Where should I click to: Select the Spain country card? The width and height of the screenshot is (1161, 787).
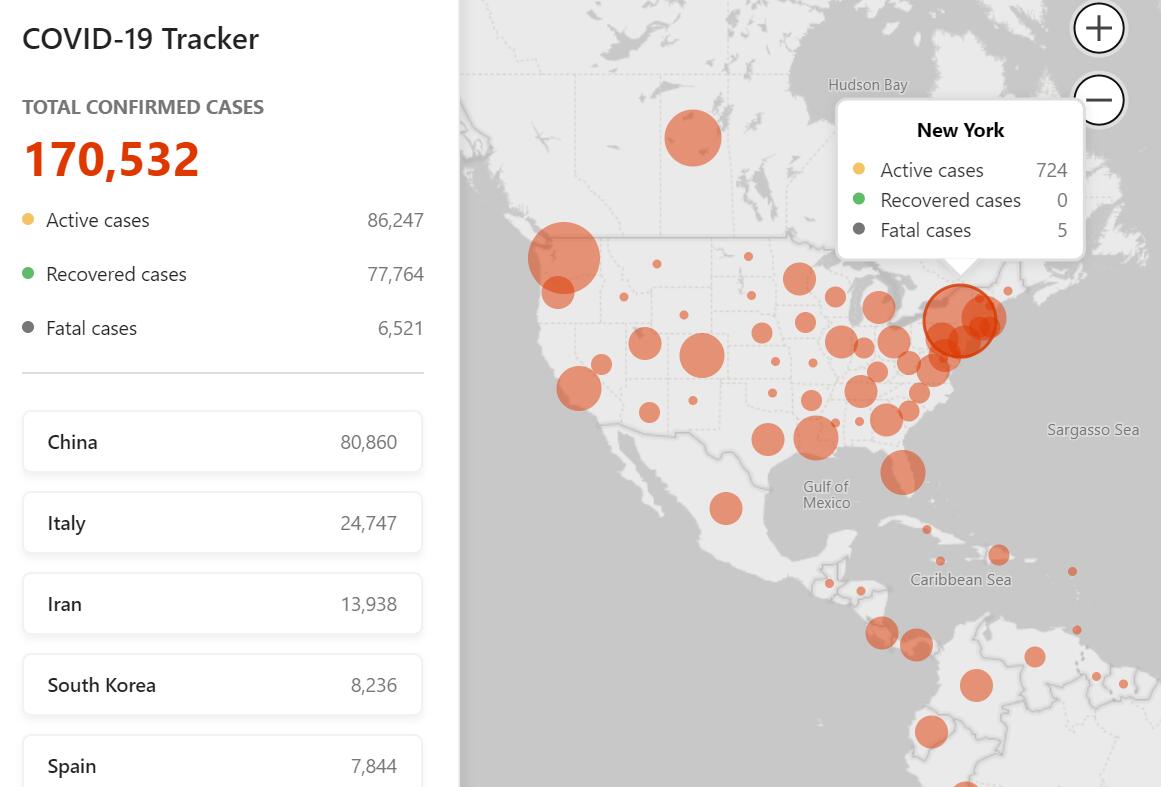point(222,765)
